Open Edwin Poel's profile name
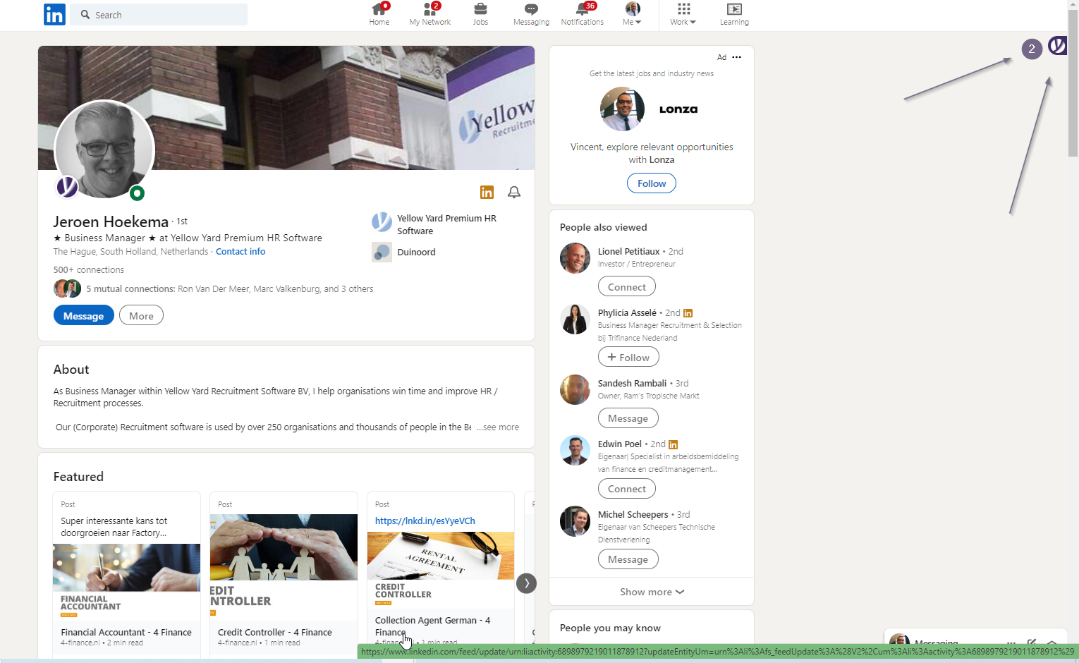 [x=619, y=444]
